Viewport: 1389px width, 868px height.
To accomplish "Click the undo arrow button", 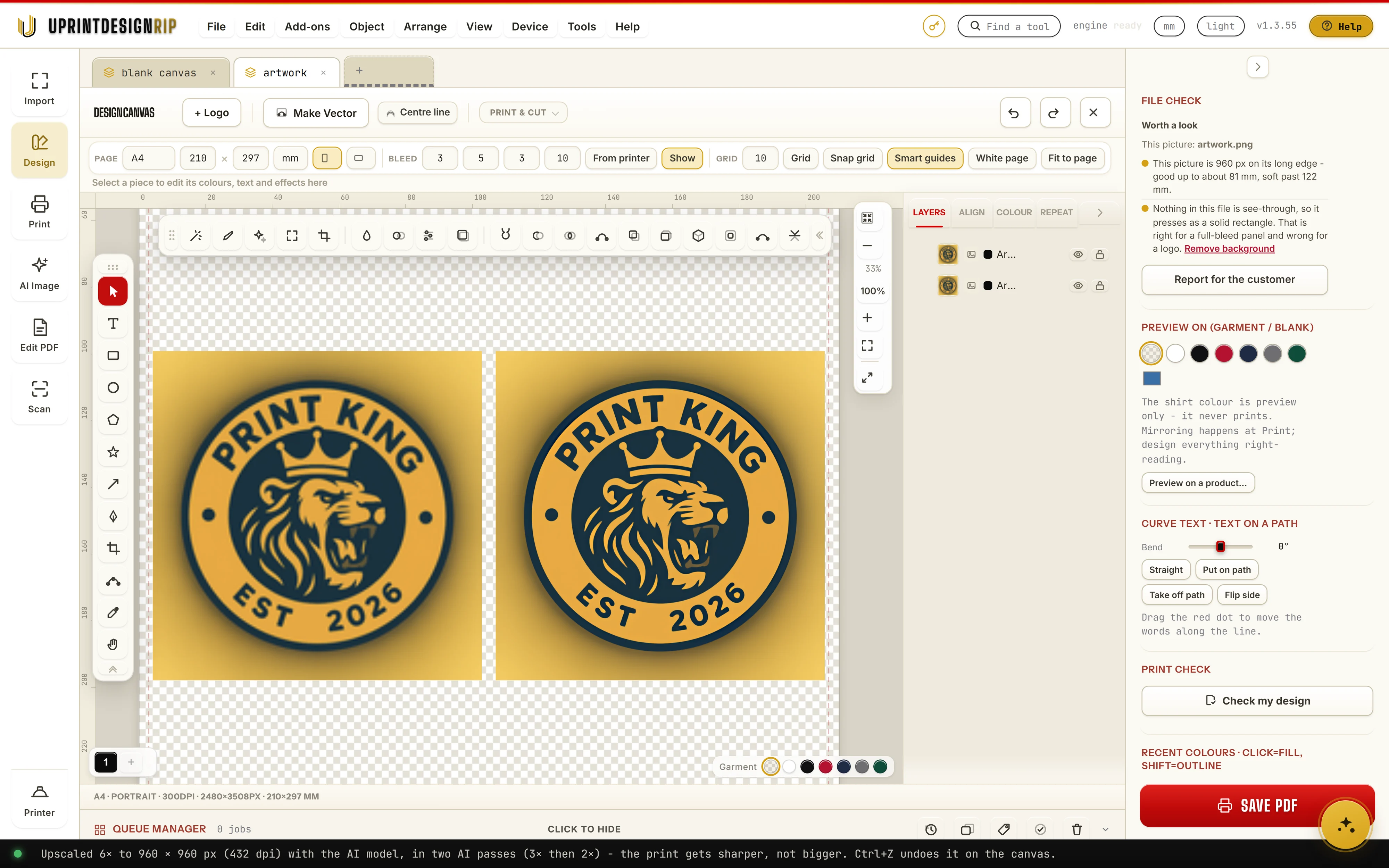I will (1015, 113).
